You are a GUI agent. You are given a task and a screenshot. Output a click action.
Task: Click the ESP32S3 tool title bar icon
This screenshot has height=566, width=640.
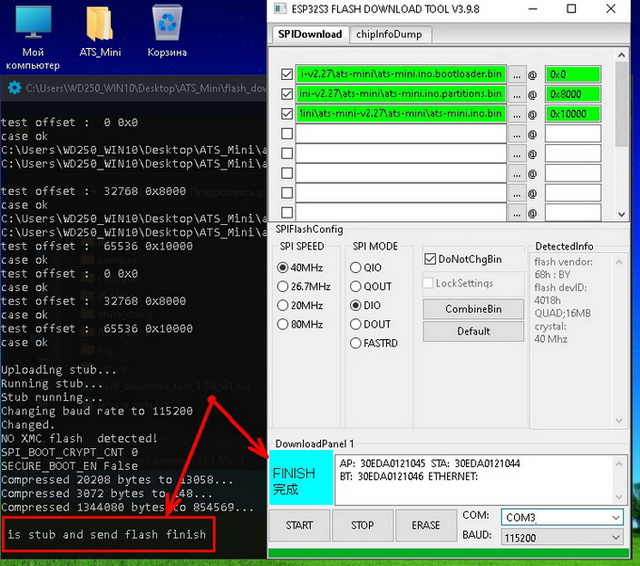(x=280, y=9)
